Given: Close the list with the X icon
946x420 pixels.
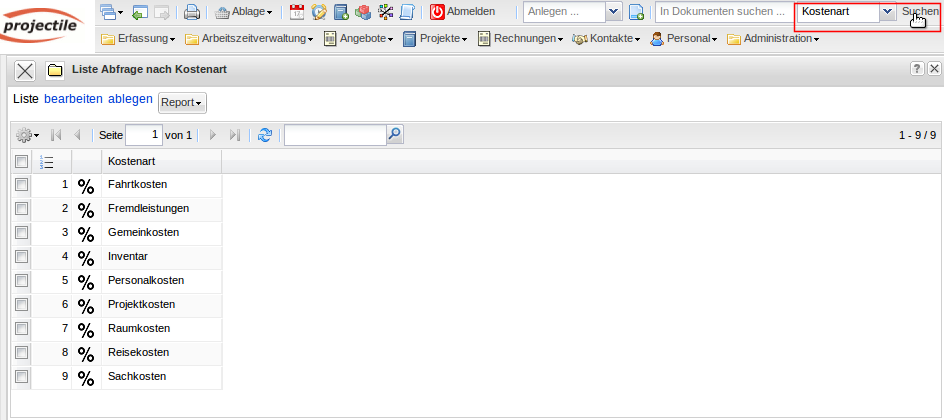Looking at the screenshot, I should click(x=25, y=71).
